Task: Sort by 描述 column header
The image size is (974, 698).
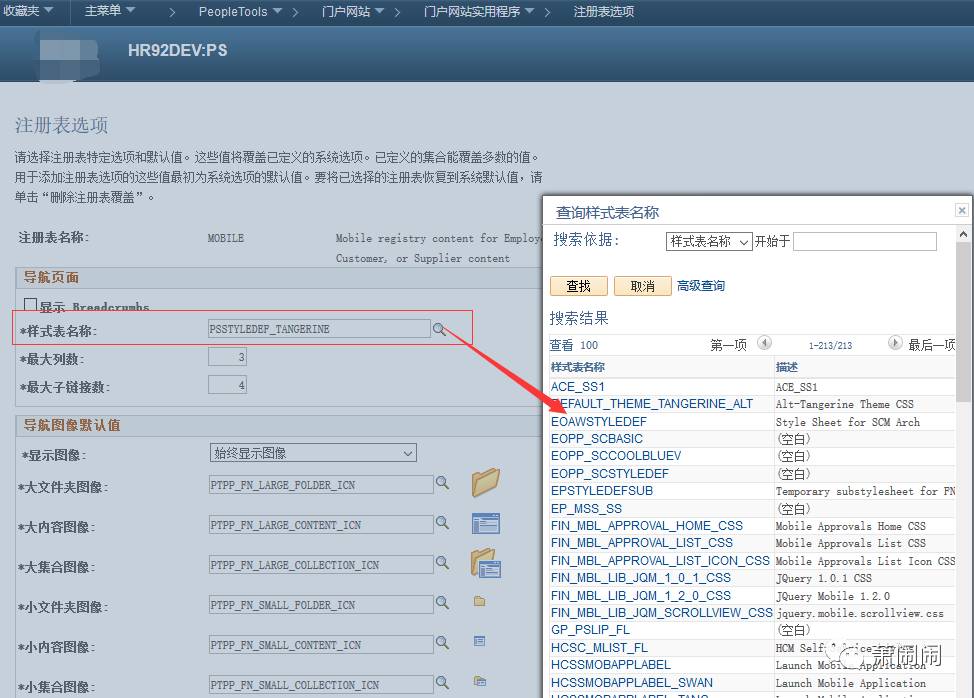Action: point(786,367)
